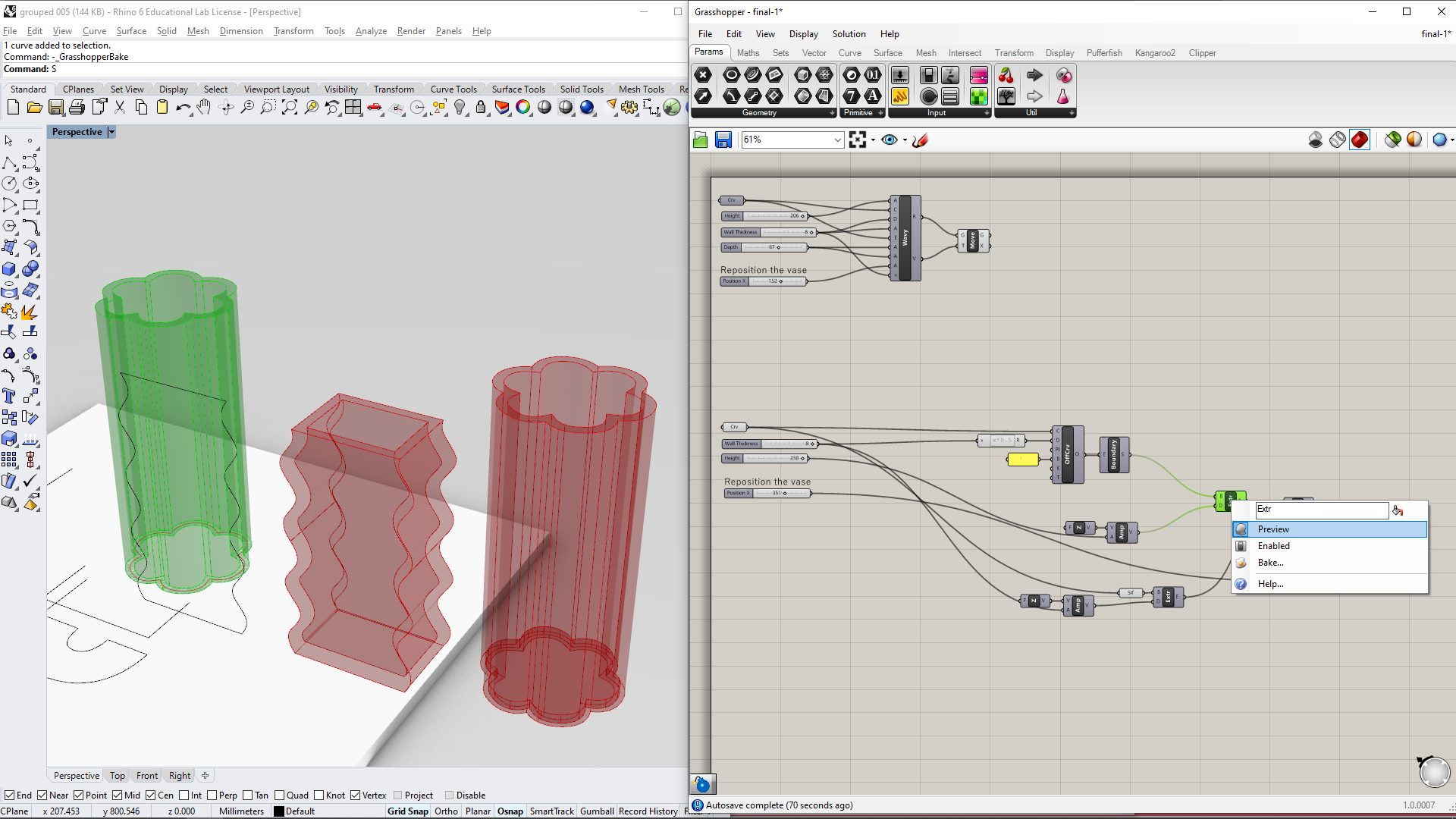The image size is (1456, 819).
Task: Open a Grasshopper definition file
Action: [x=700, y=140]
